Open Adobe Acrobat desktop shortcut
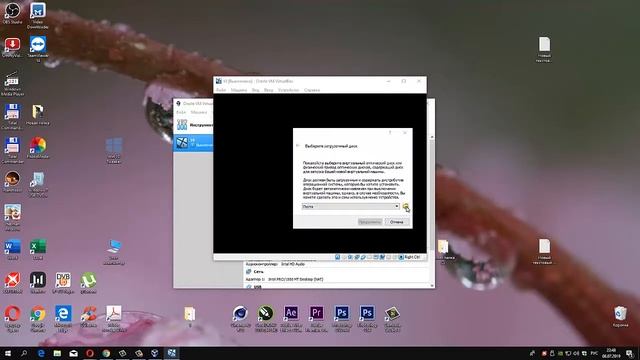640x360 pixels. click(x=113, y=319)
